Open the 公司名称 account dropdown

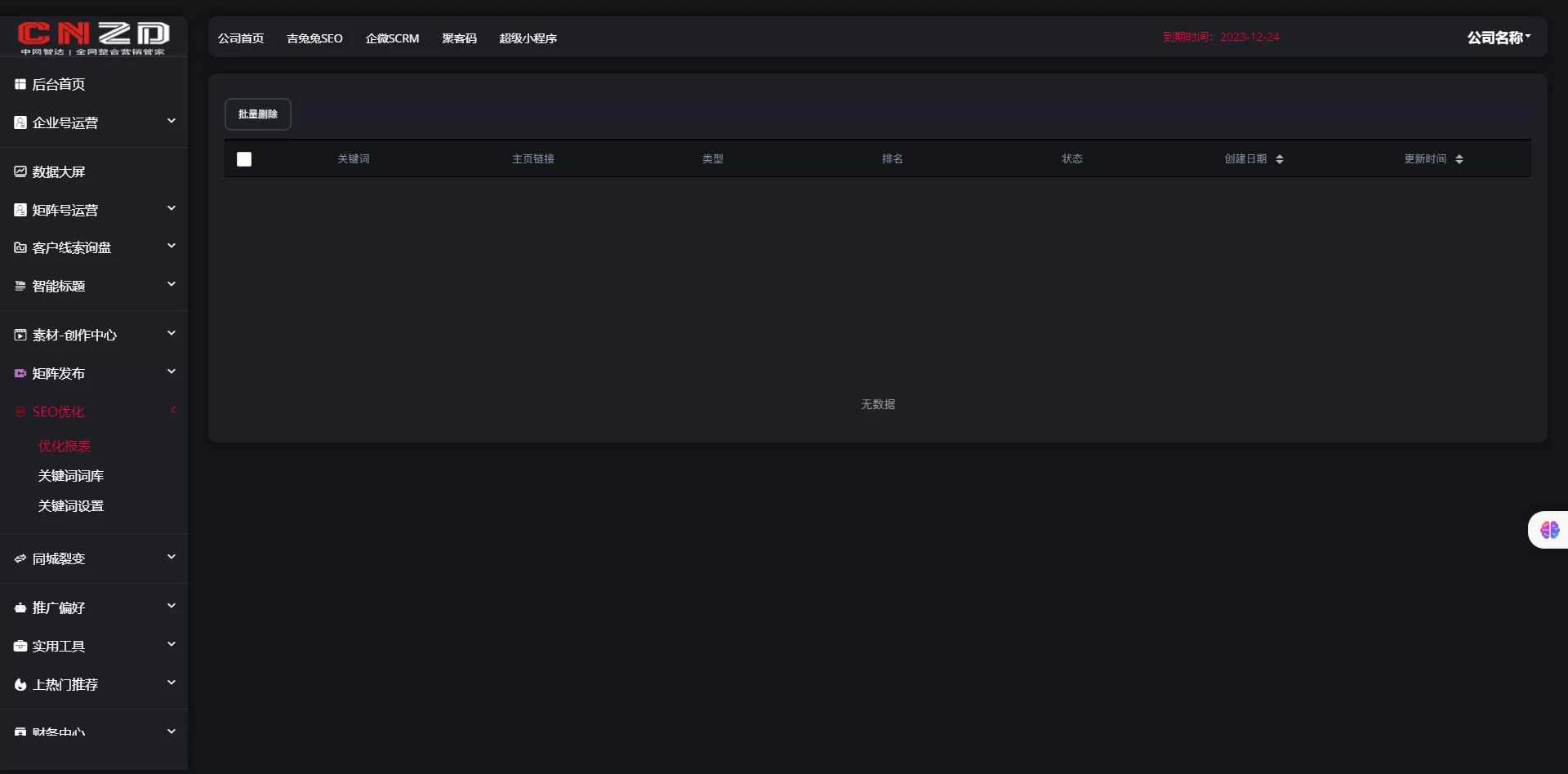pyautogui.click(x=1499, y=38)
